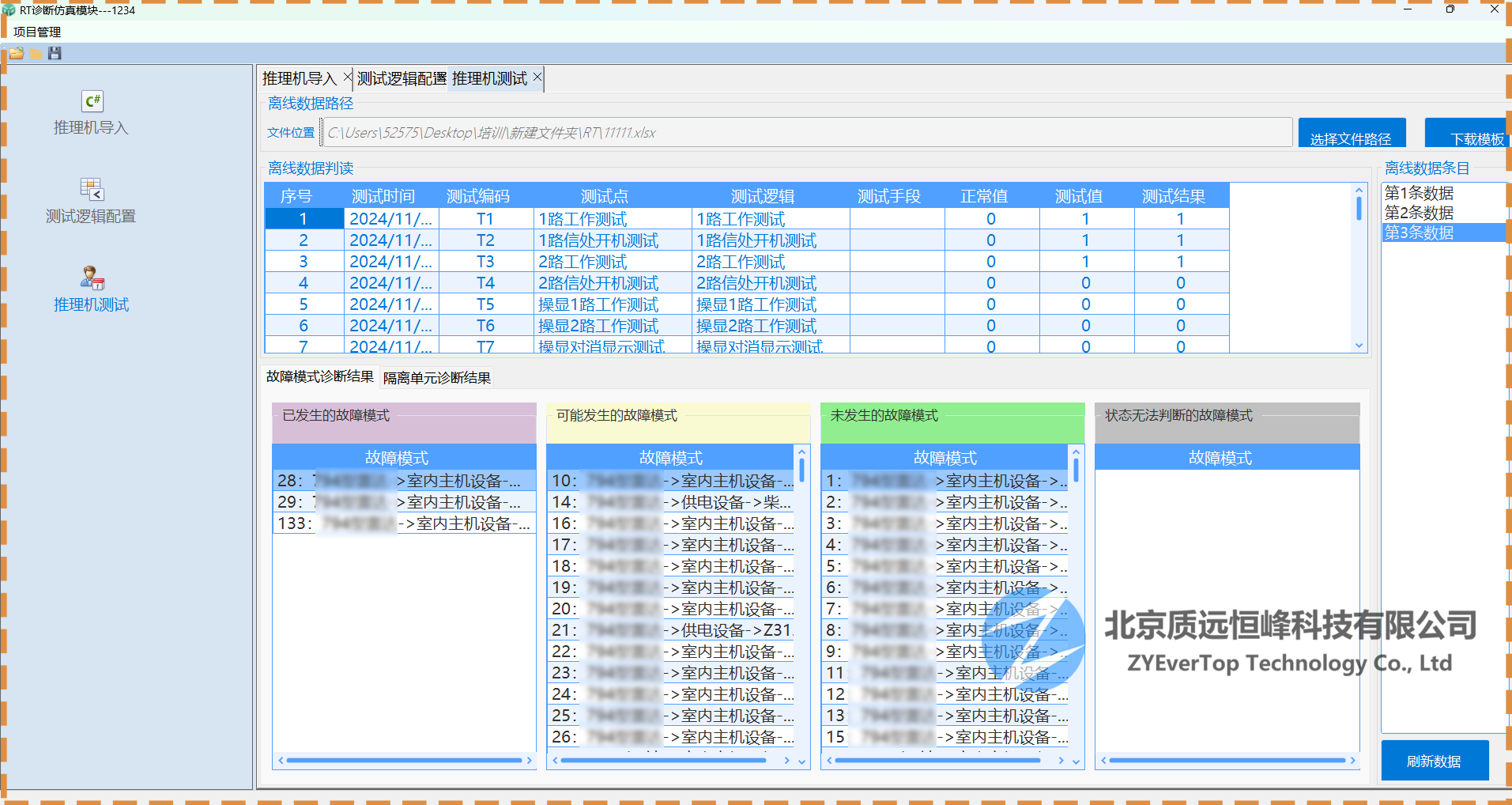1512x805 pixels.
Task: Select fault mode row 28 in 已发生 list
Action: pyautogui.click(x=404, y=481)
